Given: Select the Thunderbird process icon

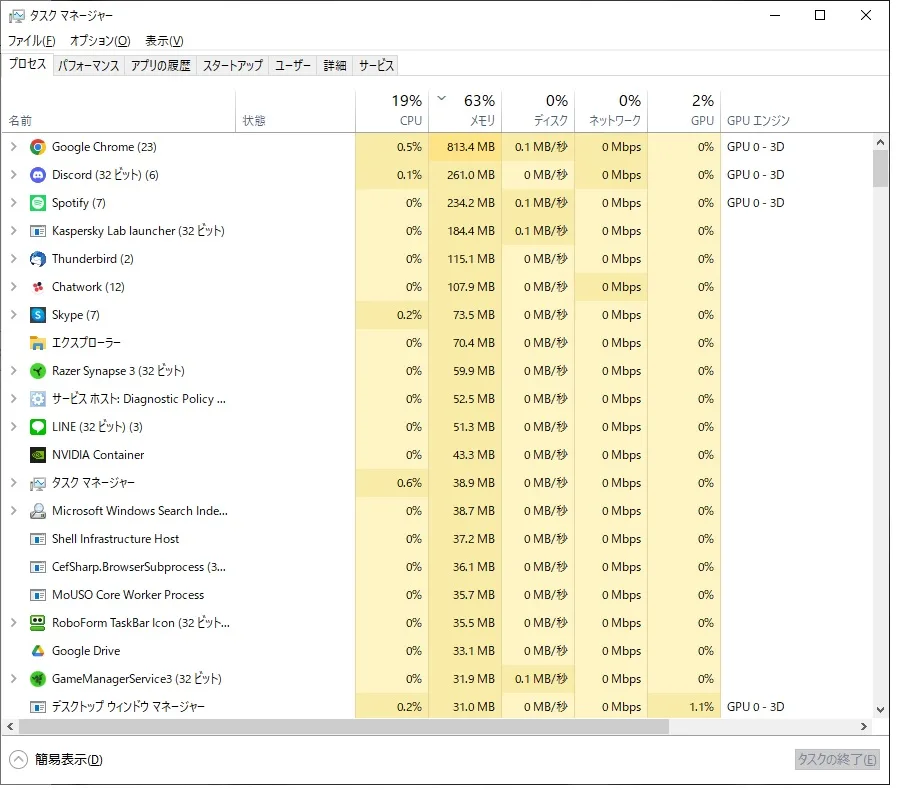Looking at the screenshot, I should coord(38,259).
